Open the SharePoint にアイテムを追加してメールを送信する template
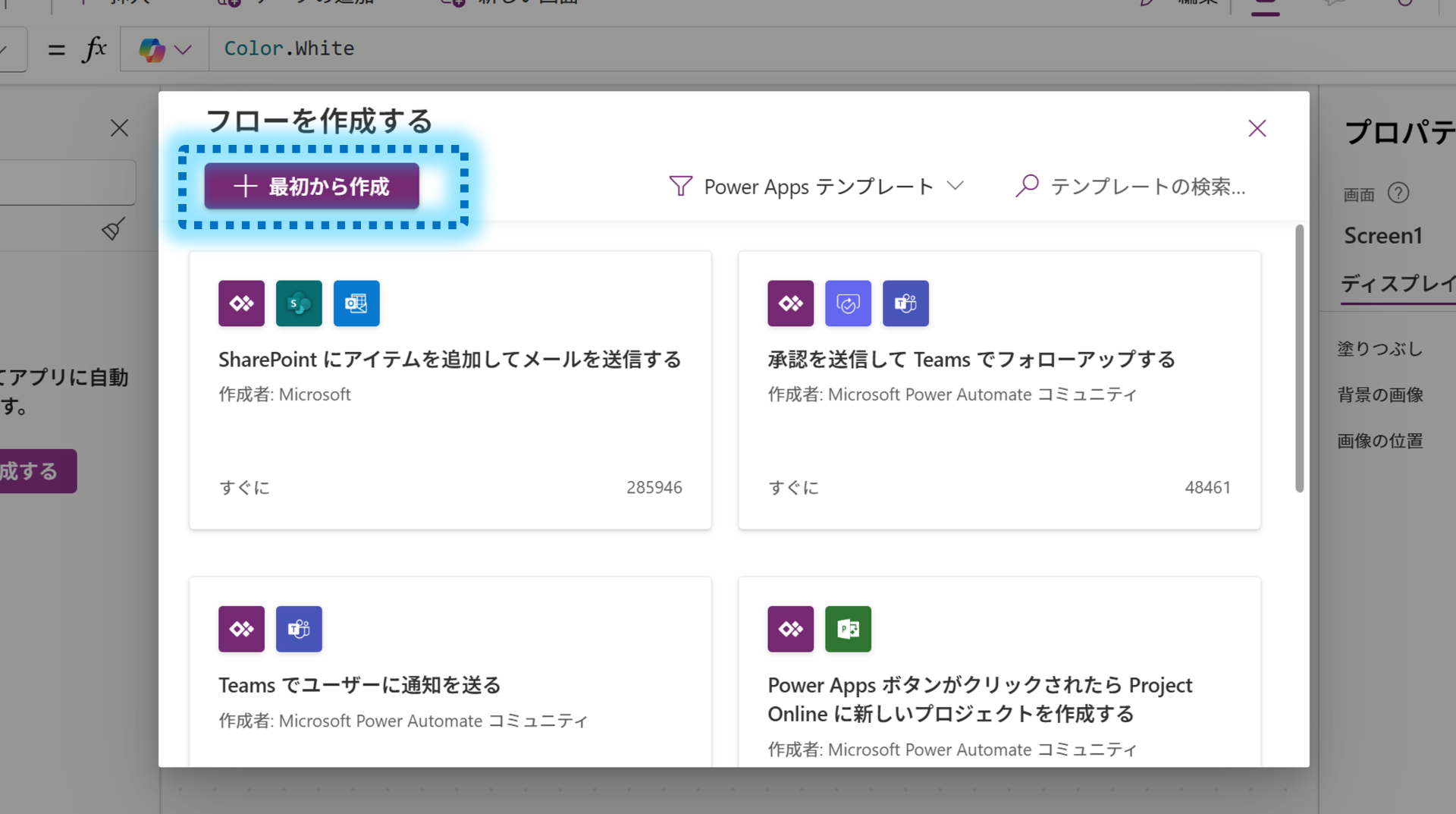The height and width of the screenshot is (814, 1456). pos(450,390)
